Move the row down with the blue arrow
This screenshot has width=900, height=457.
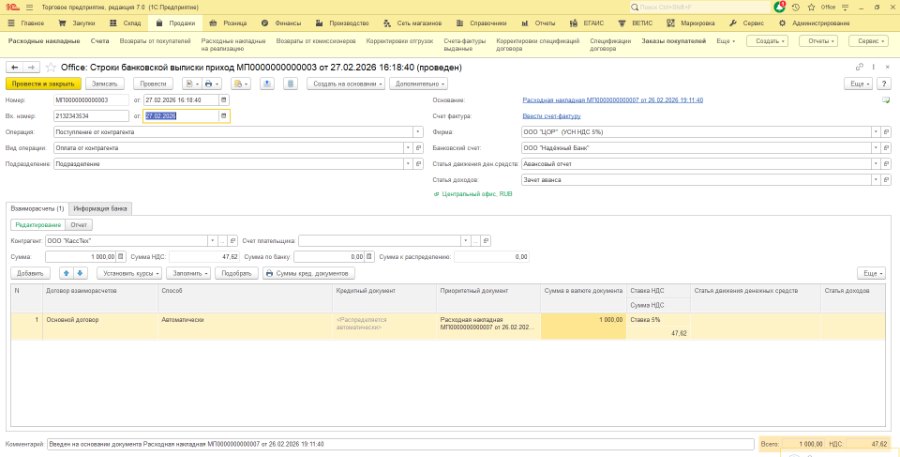point(80,273)
